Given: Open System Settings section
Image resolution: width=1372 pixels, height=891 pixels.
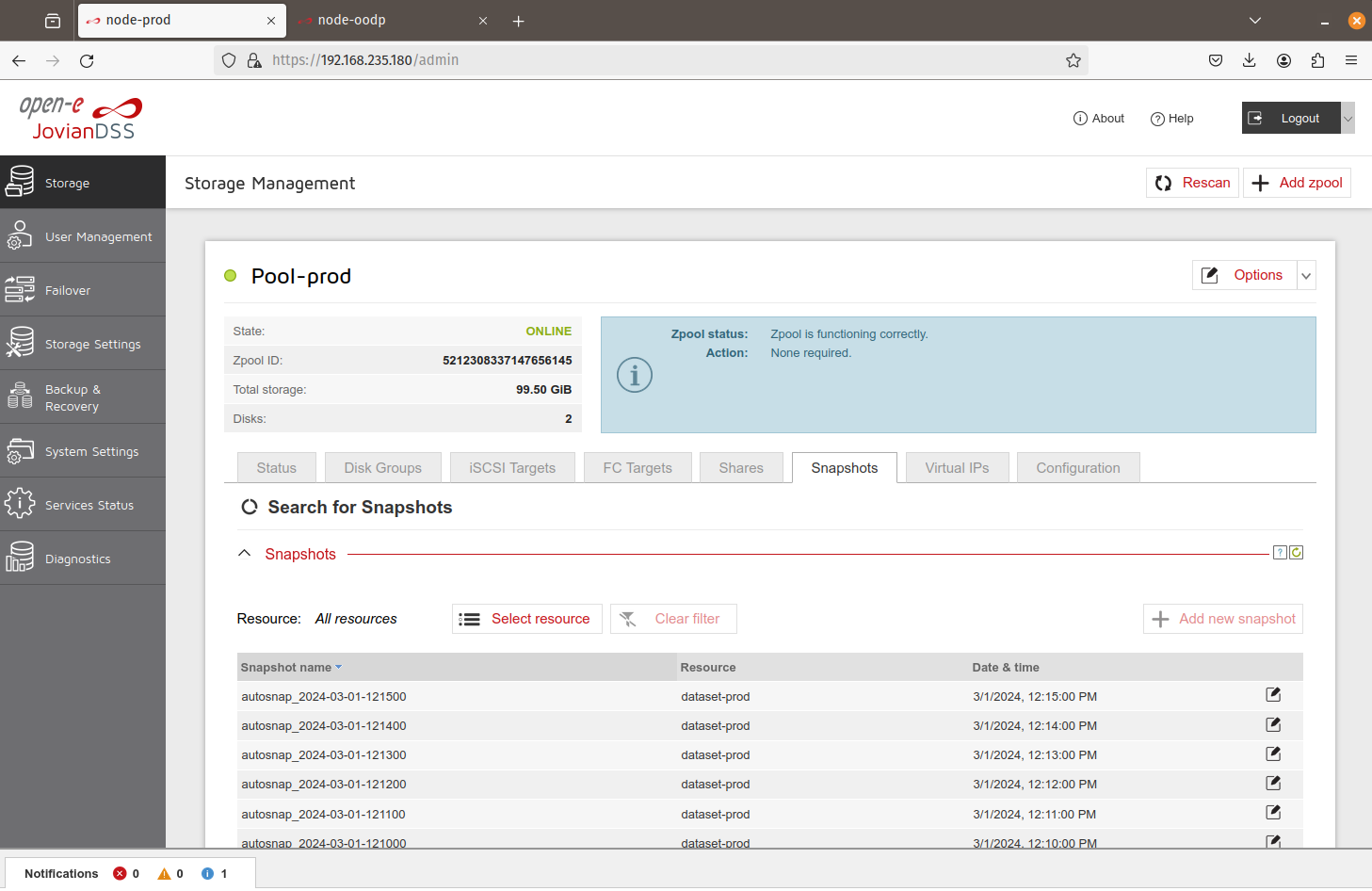Looking at the screenshot, I should pyautogui.click(x=83, y=451).
